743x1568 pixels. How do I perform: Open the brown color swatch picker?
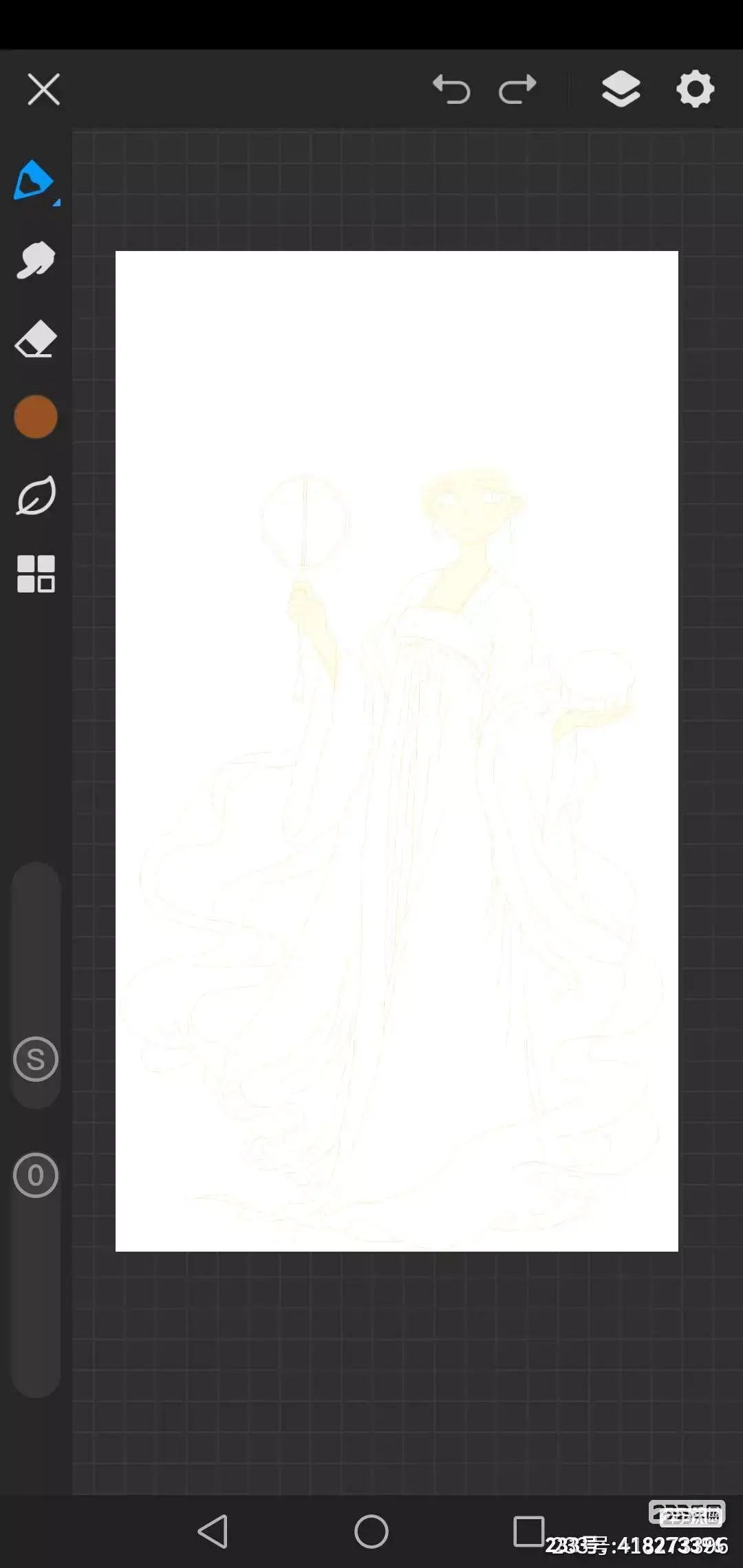36,417
